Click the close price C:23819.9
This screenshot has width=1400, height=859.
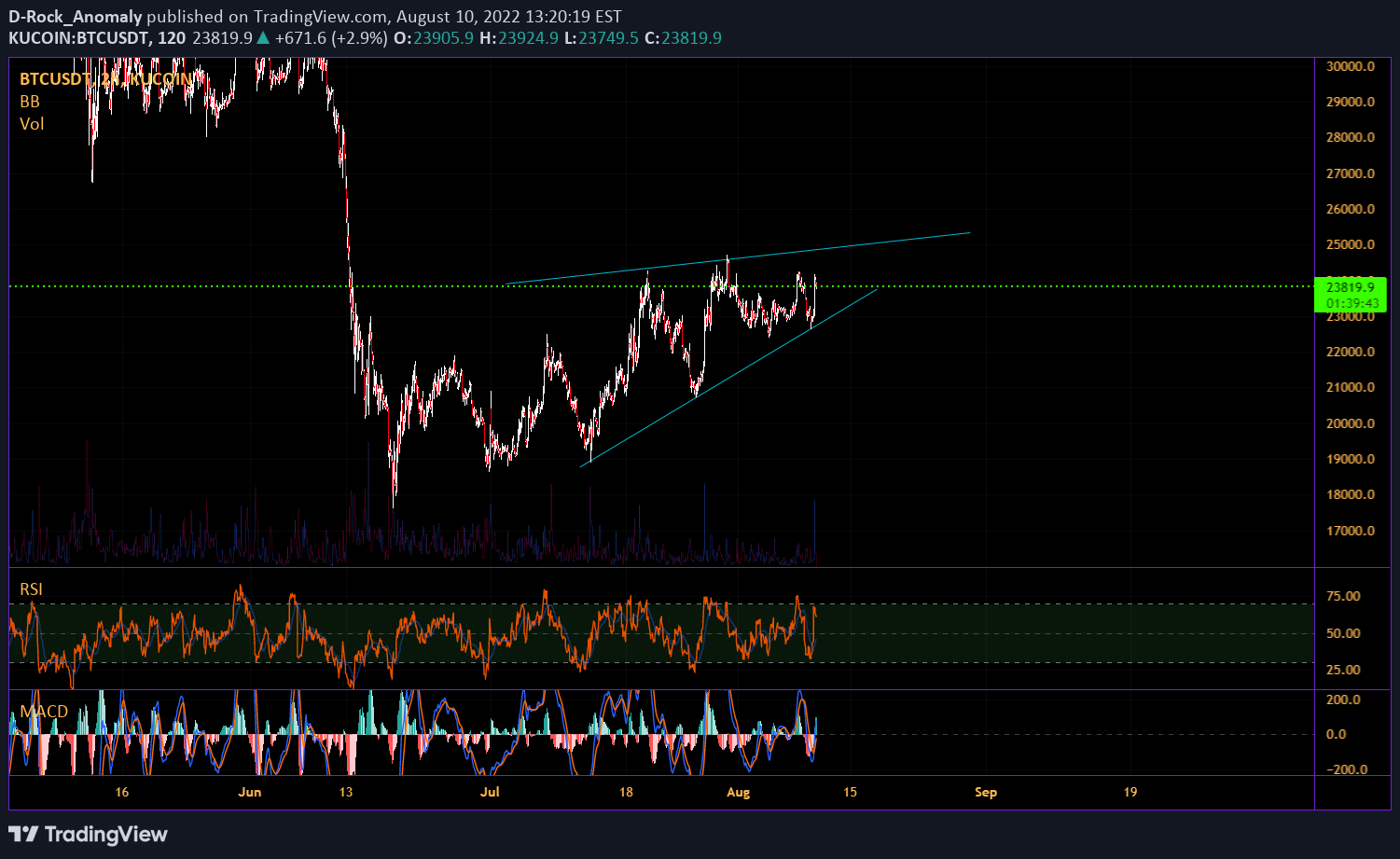683,38
